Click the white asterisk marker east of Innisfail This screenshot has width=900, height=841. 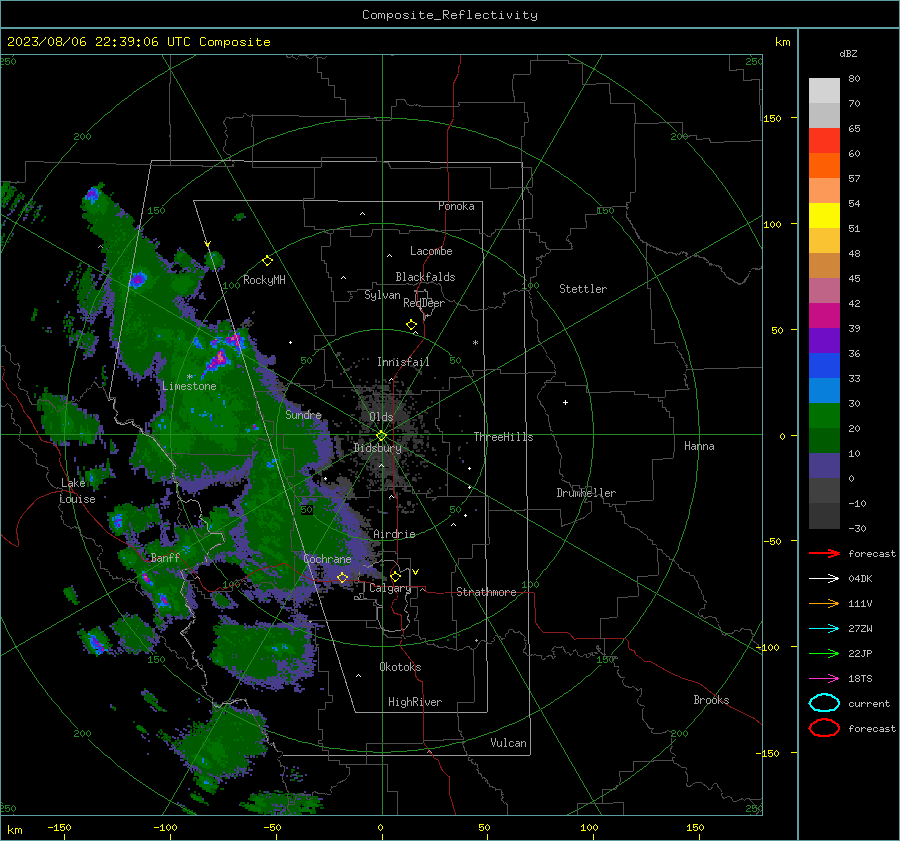[475, 343]
